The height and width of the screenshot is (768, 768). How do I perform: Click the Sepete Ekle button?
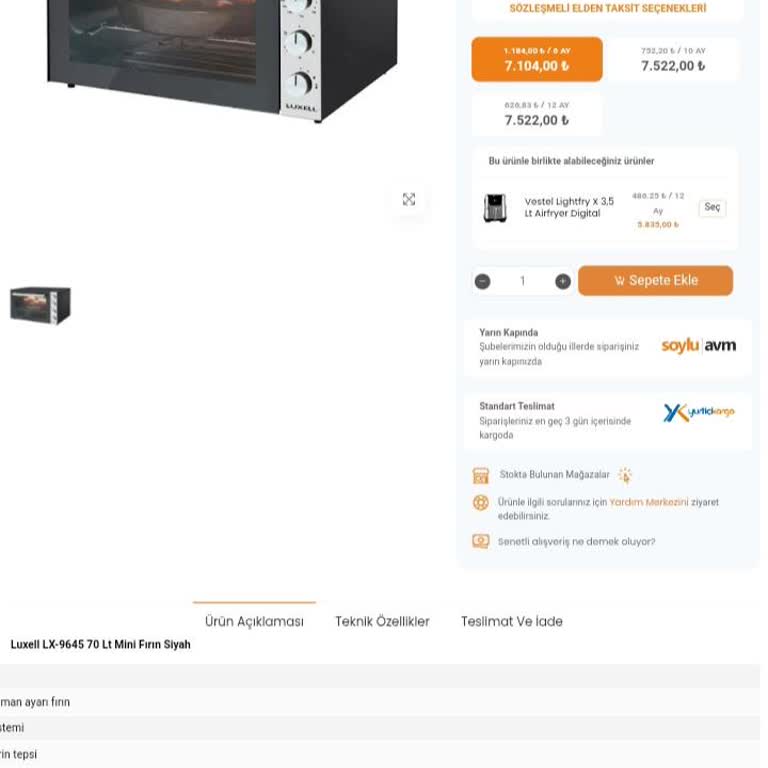pos(655,281)
